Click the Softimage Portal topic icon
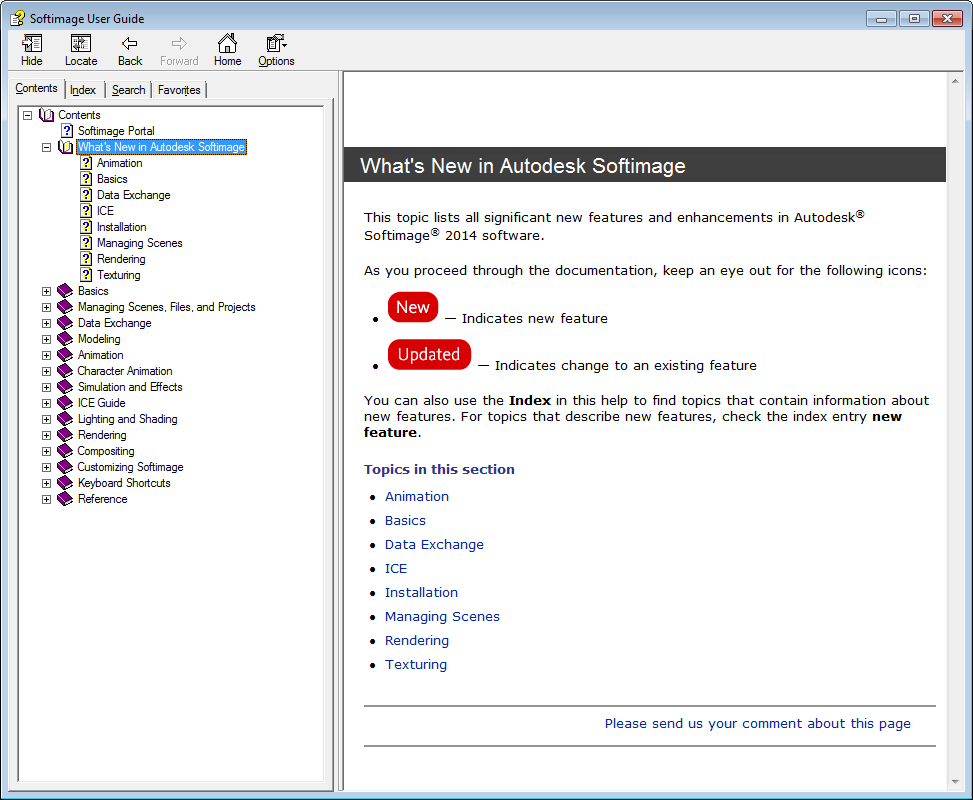Screen dimensions: 973x800 pyautogui.click(x=67, y=131)
